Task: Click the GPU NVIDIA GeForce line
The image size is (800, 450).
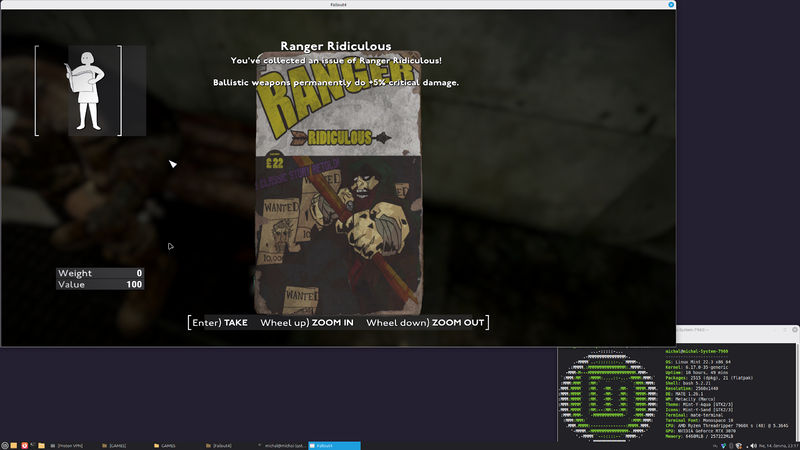Action: click(x=701, y=431)
